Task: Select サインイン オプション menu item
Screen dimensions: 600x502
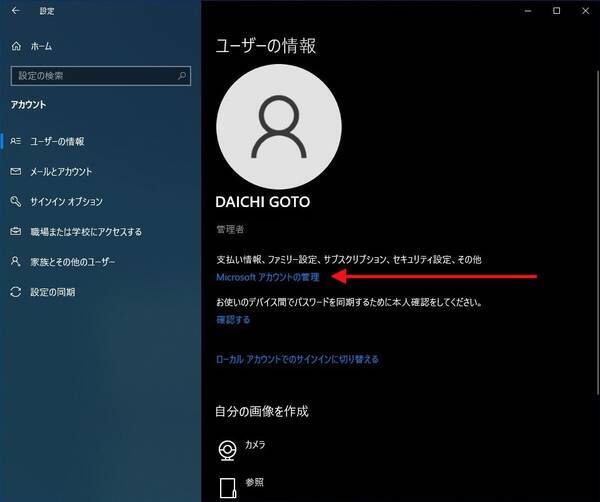Action: (x=66, y=201)
